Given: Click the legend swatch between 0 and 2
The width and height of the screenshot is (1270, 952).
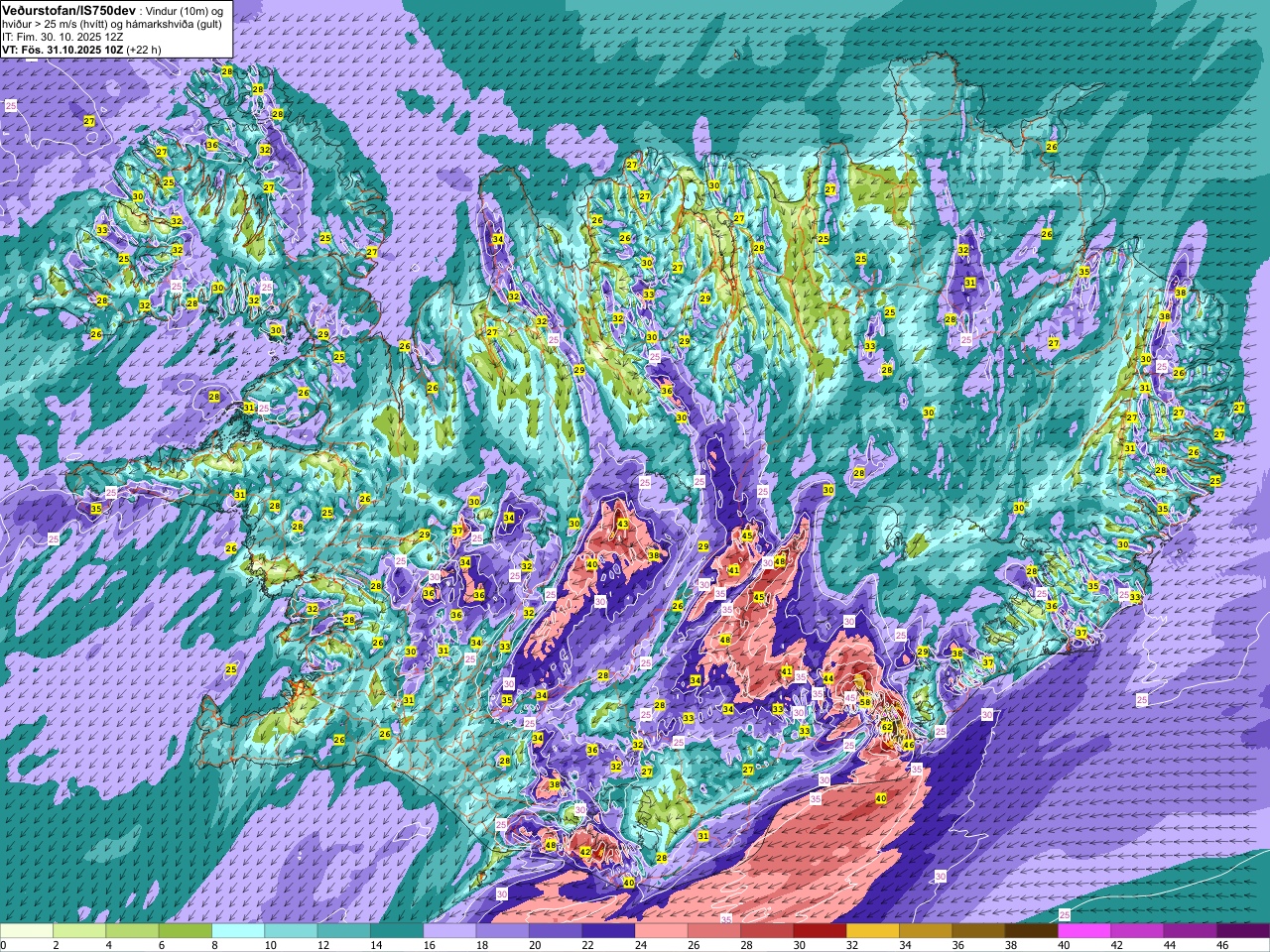Looking at the screenshot, I should click(x=27, y=931).
